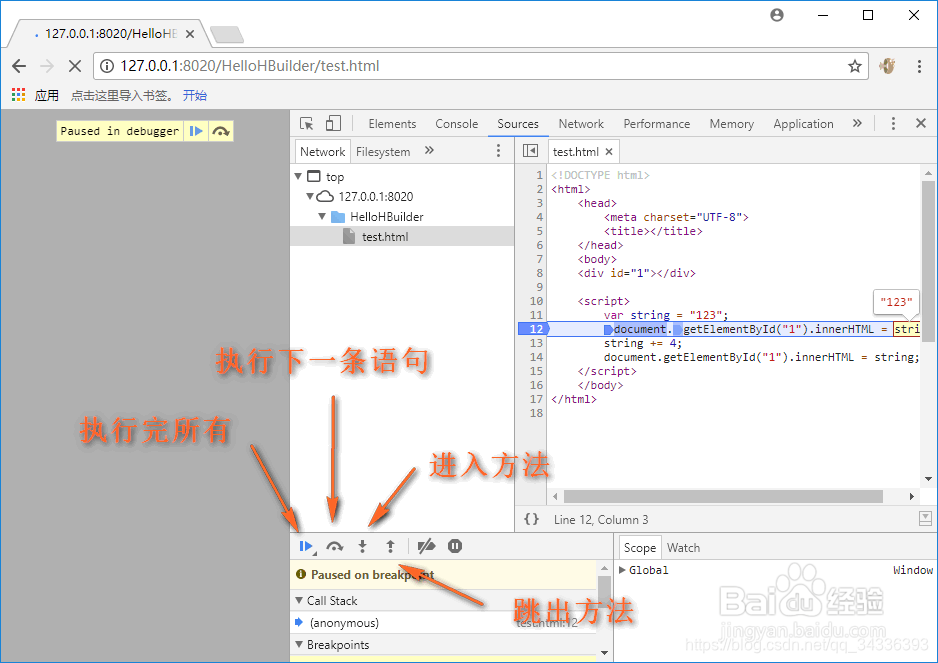Screen dimensions: 938x663
Task: Click the address bar URL
Action: coord(249,66)
